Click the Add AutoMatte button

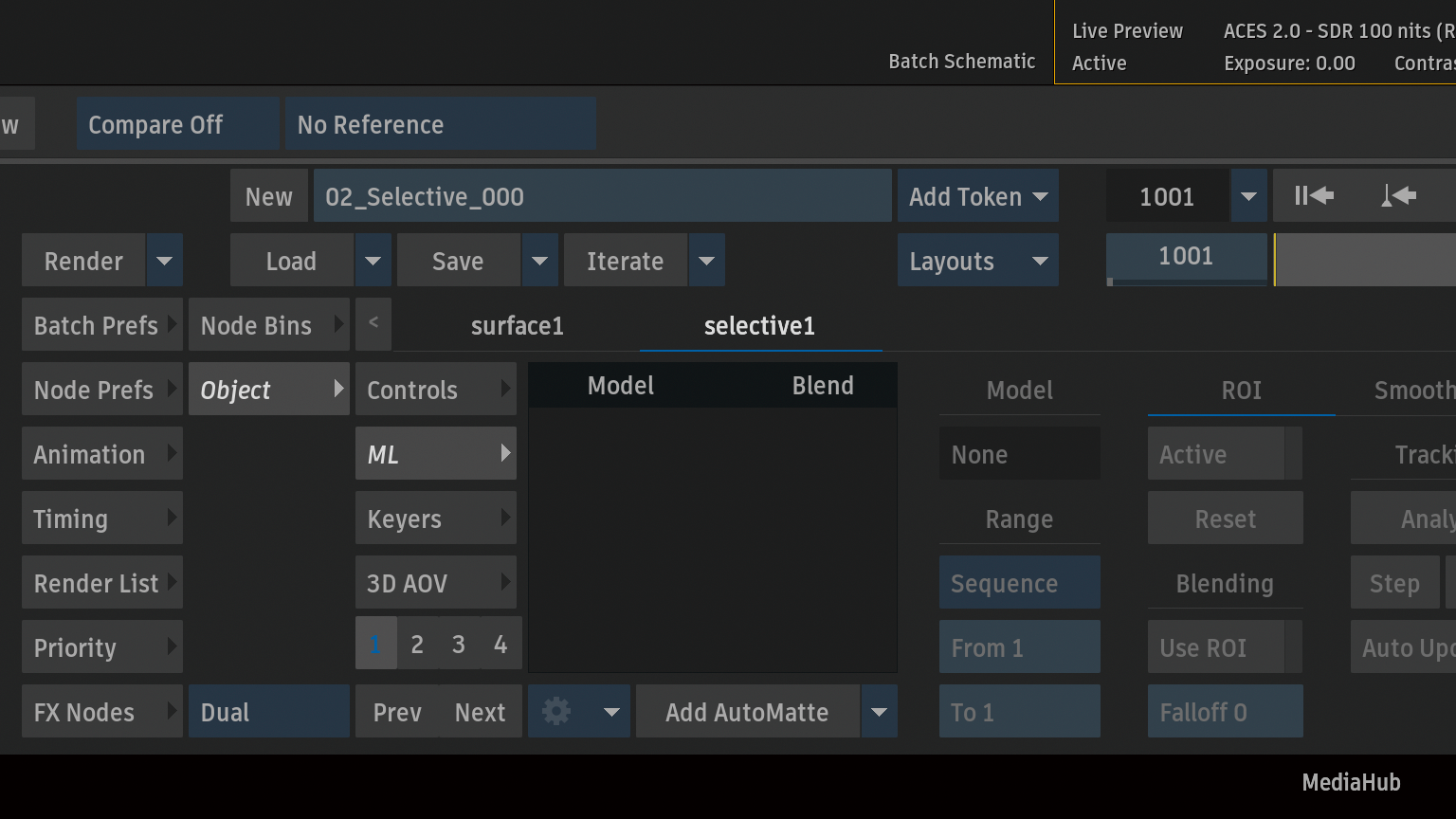pos(747,712)
